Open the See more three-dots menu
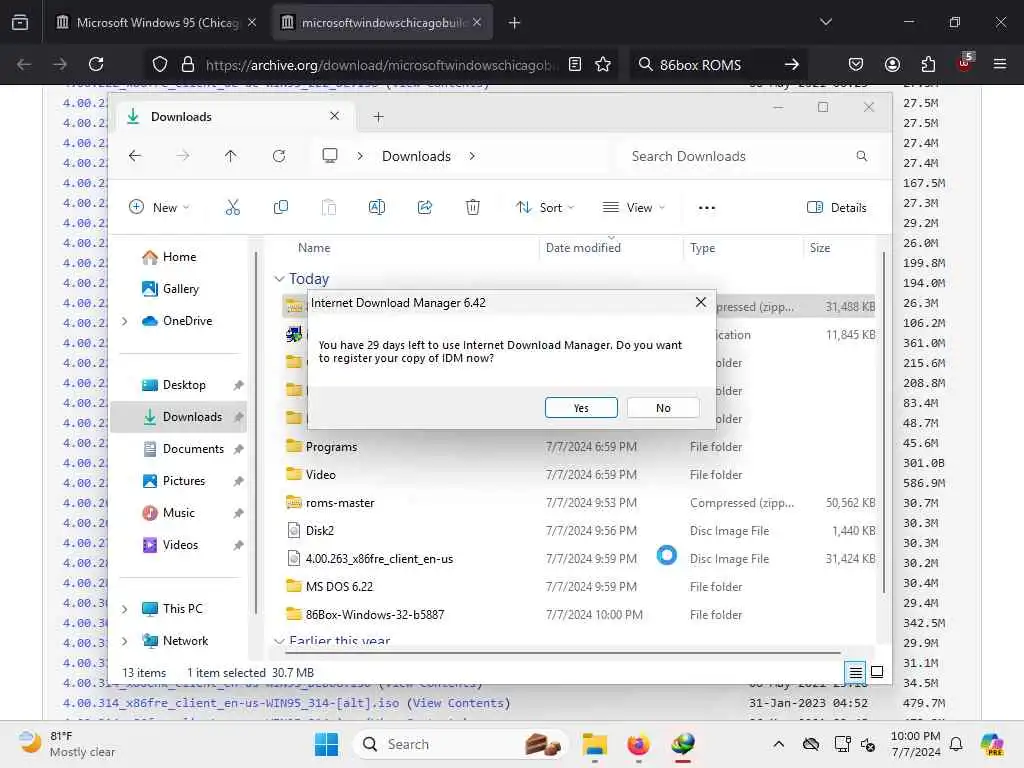Viewport: 1024px width, 768px height. pyautogui.click(x=707, y=208)
